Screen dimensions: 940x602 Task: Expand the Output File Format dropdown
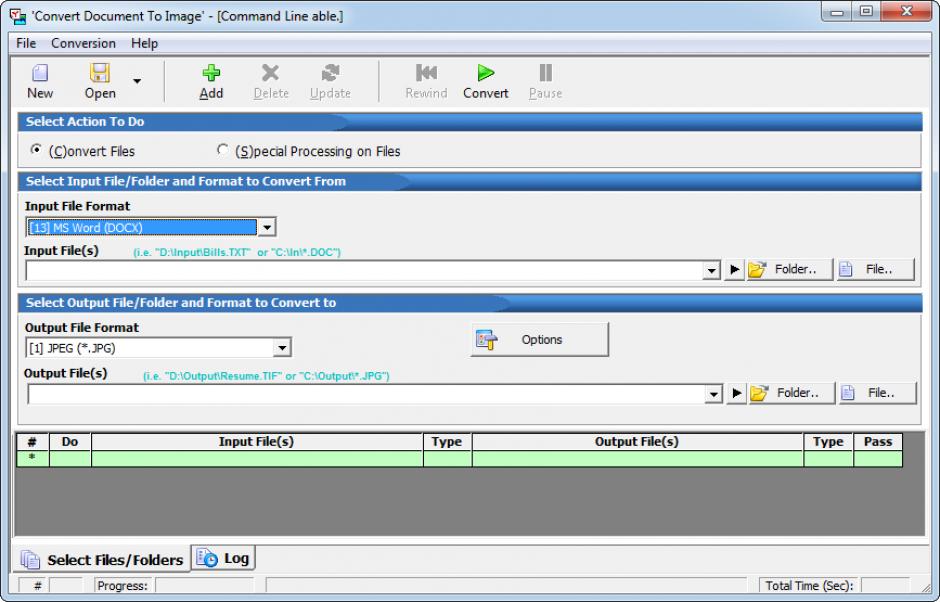coord(282,349)
